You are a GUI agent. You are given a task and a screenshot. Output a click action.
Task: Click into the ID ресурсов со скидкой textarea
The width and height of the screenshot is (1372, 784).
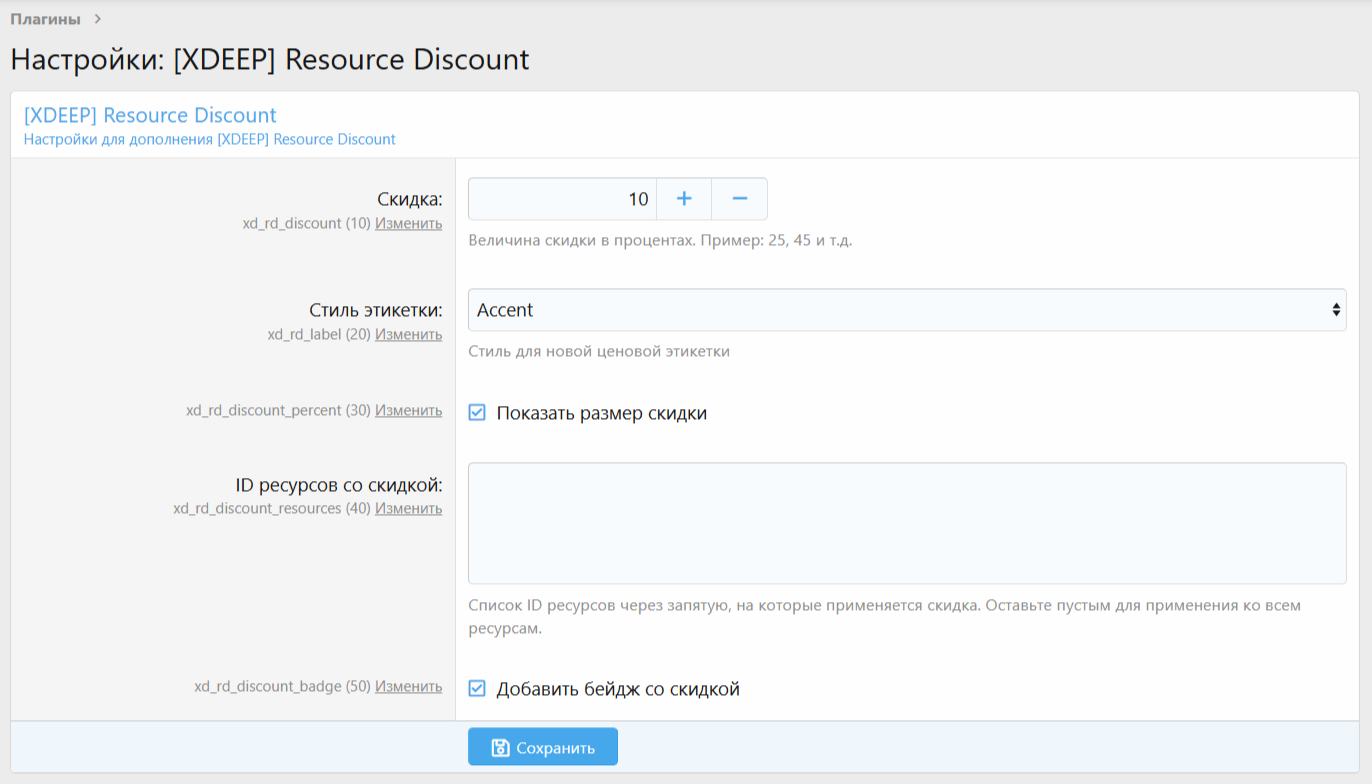coord(907,523)
